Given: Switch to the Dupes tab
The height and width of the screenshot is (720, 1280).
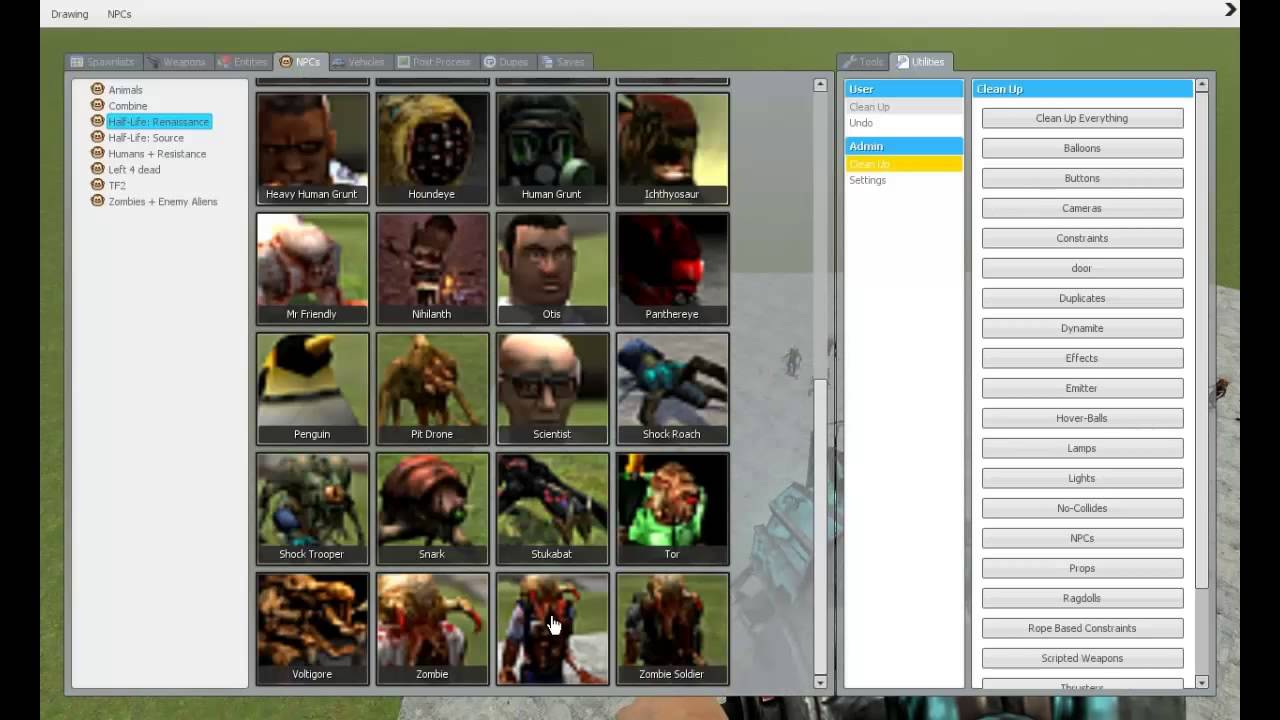Looking at the screenshot, I should click(507, 62).
